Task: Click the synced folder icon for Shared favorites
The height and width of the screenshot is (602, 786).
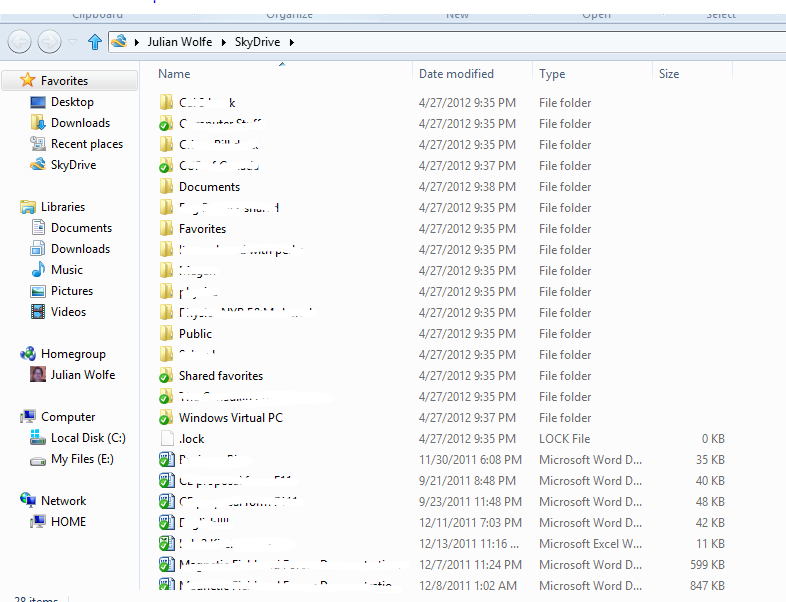Action: point(165,376)
